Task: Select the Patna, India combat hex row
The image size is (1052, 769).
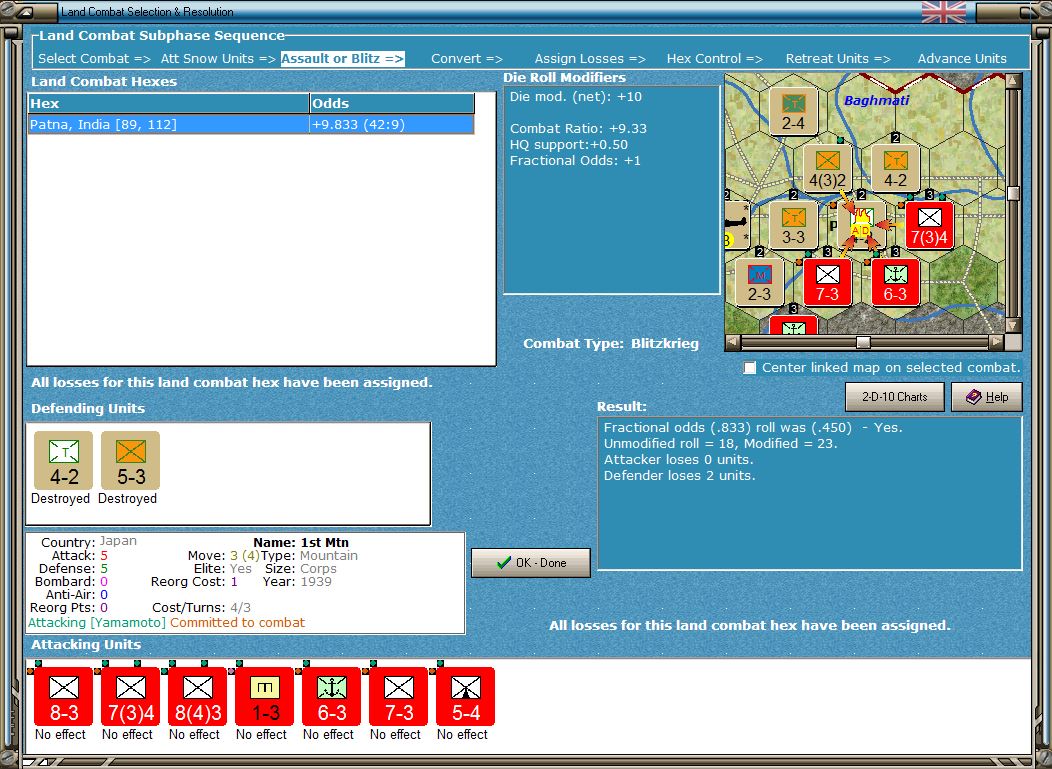Action: coord(251,124)
